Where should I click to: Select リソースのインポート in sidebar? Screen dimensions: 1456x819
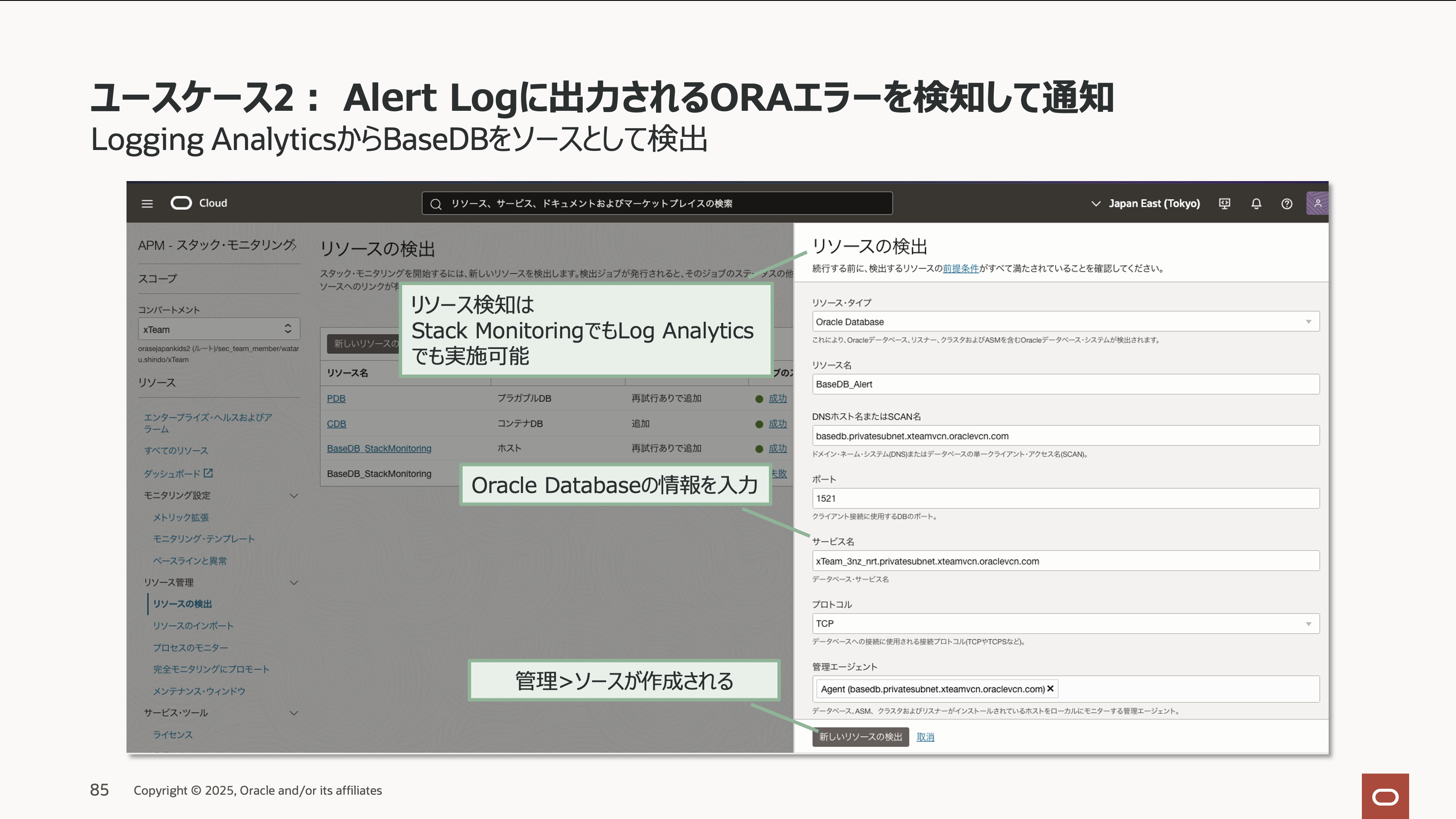[193, 626]
